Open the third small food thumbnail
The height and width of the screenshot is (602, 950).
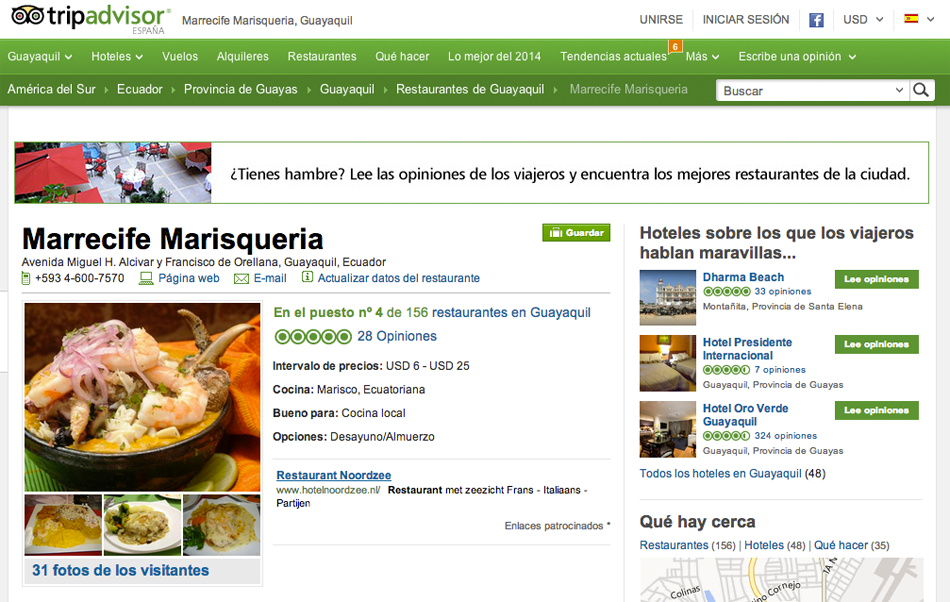222,524
